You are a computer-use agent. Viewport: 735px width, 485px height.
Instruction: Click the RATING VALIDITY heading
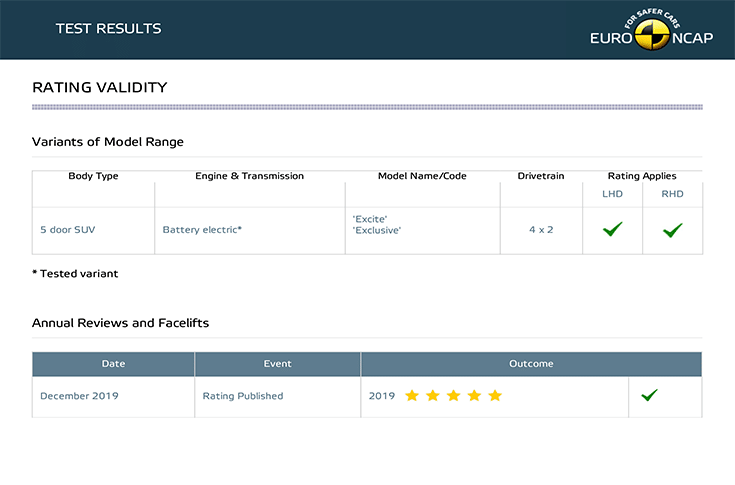coord(100,88)
